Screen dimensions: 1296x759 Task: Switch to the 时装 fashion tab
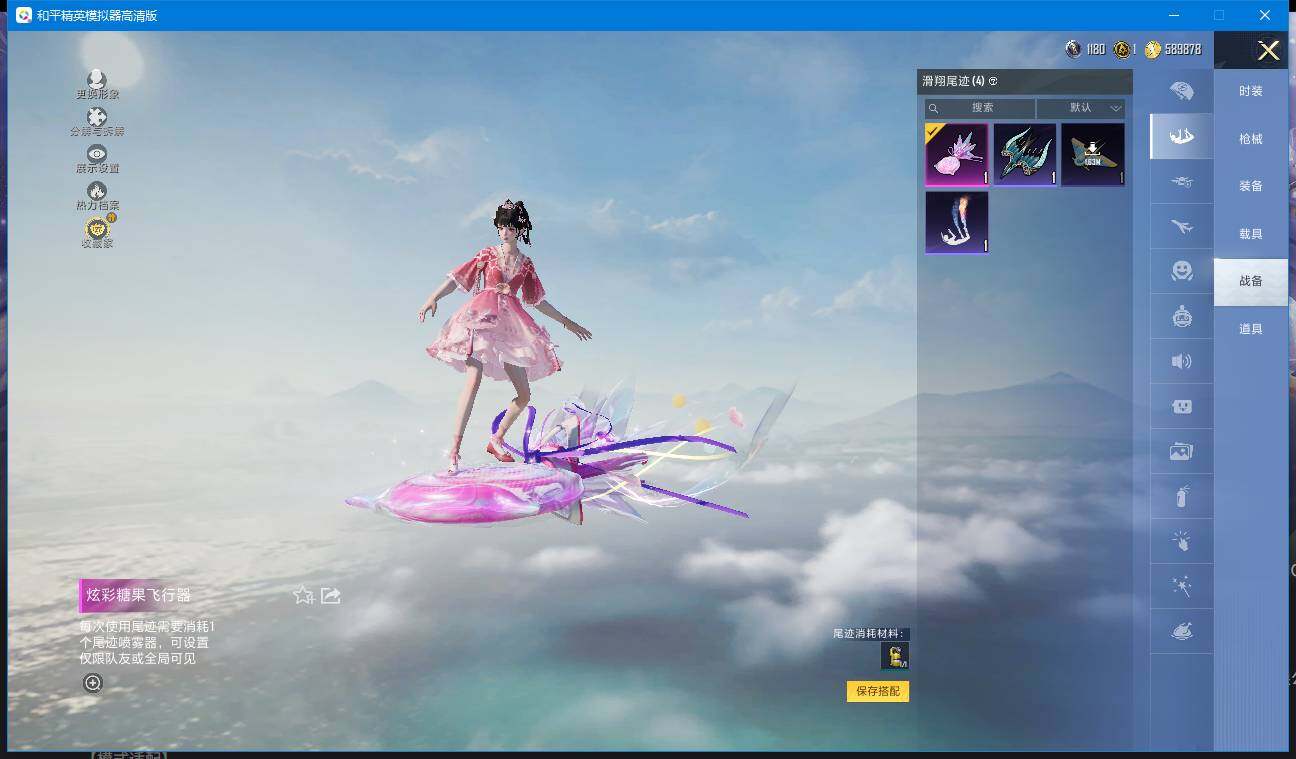[x=1251, y=91]
